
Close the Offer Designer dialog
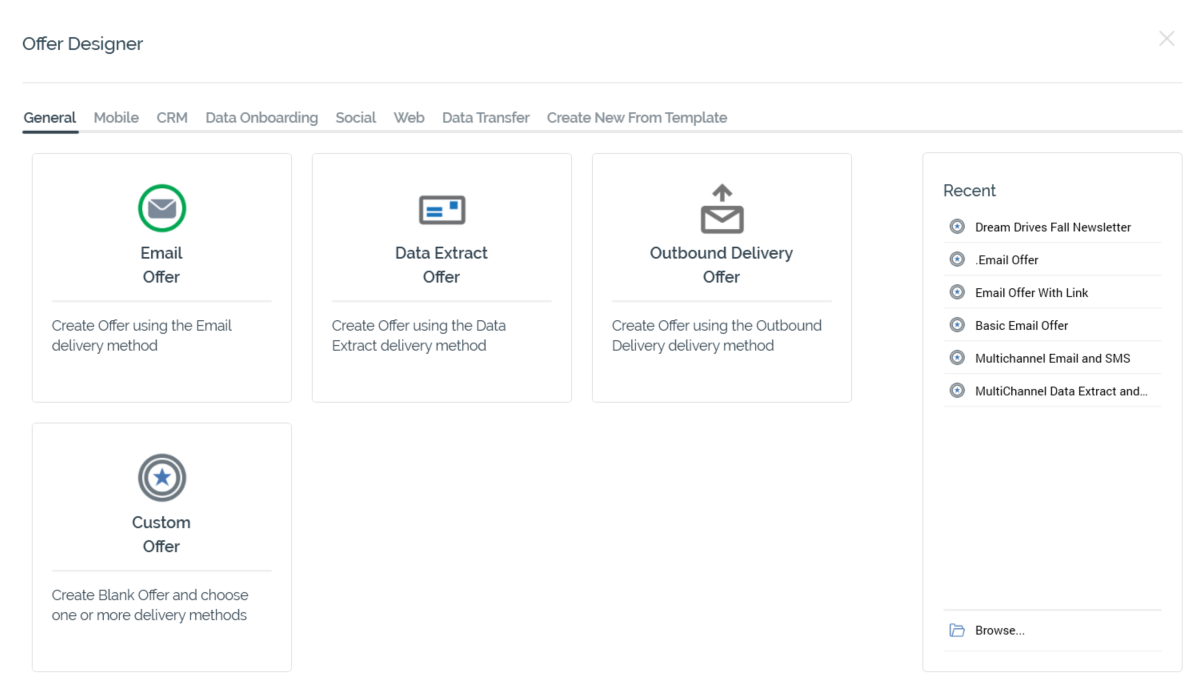tap(1166, 39)
